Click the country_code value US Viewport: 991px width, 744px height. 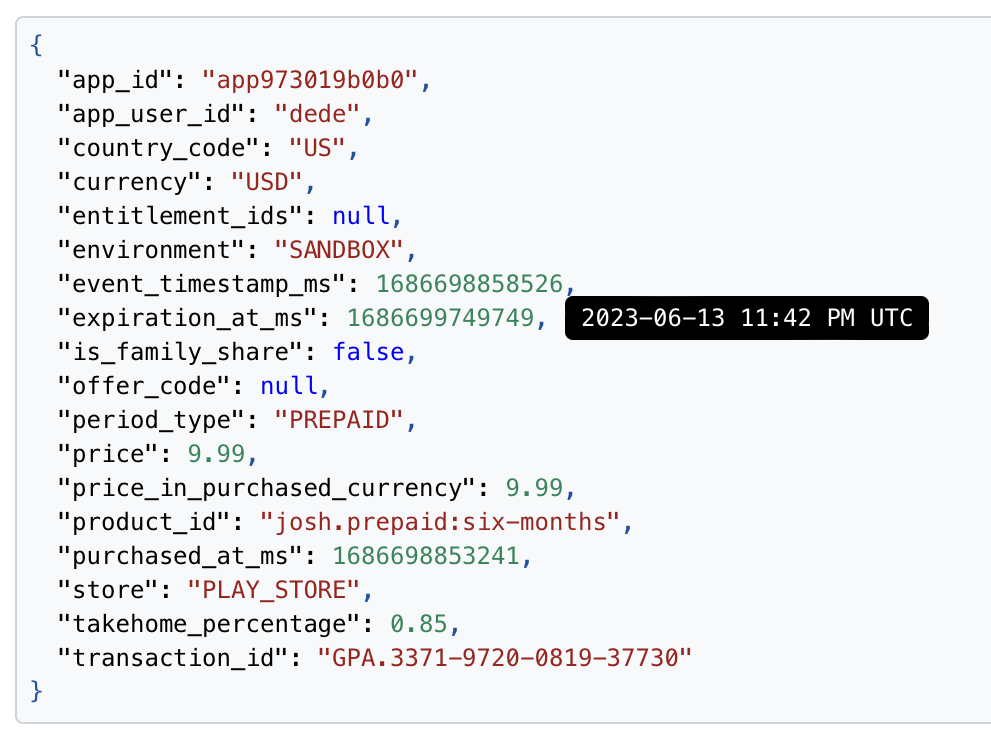(x=317, y=148)
